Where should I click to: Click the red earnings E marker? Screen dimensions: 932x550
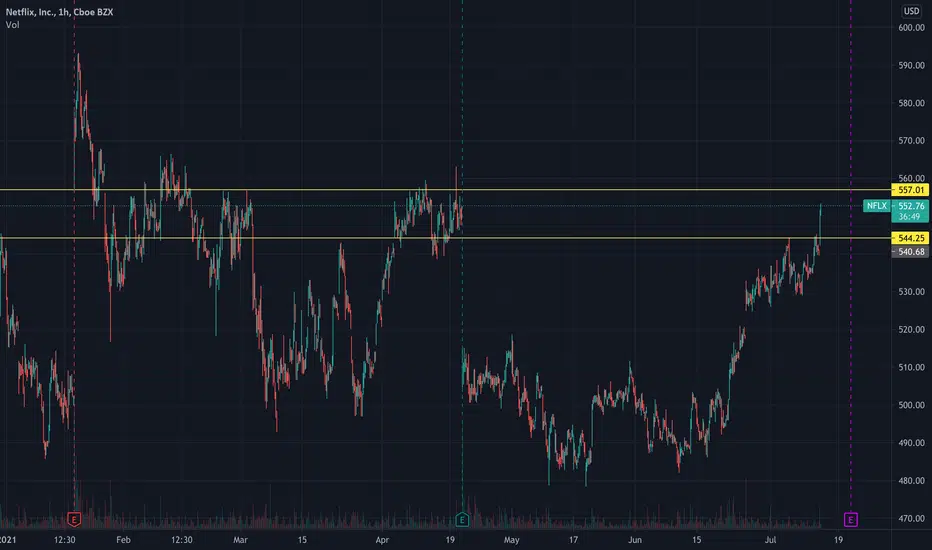74,520
